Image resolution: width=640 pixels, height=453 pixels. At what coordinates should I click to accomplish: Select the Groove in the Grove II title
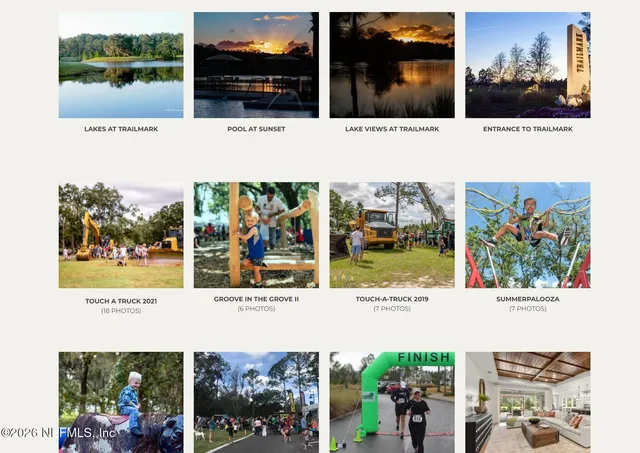click(x=256, y=299)
